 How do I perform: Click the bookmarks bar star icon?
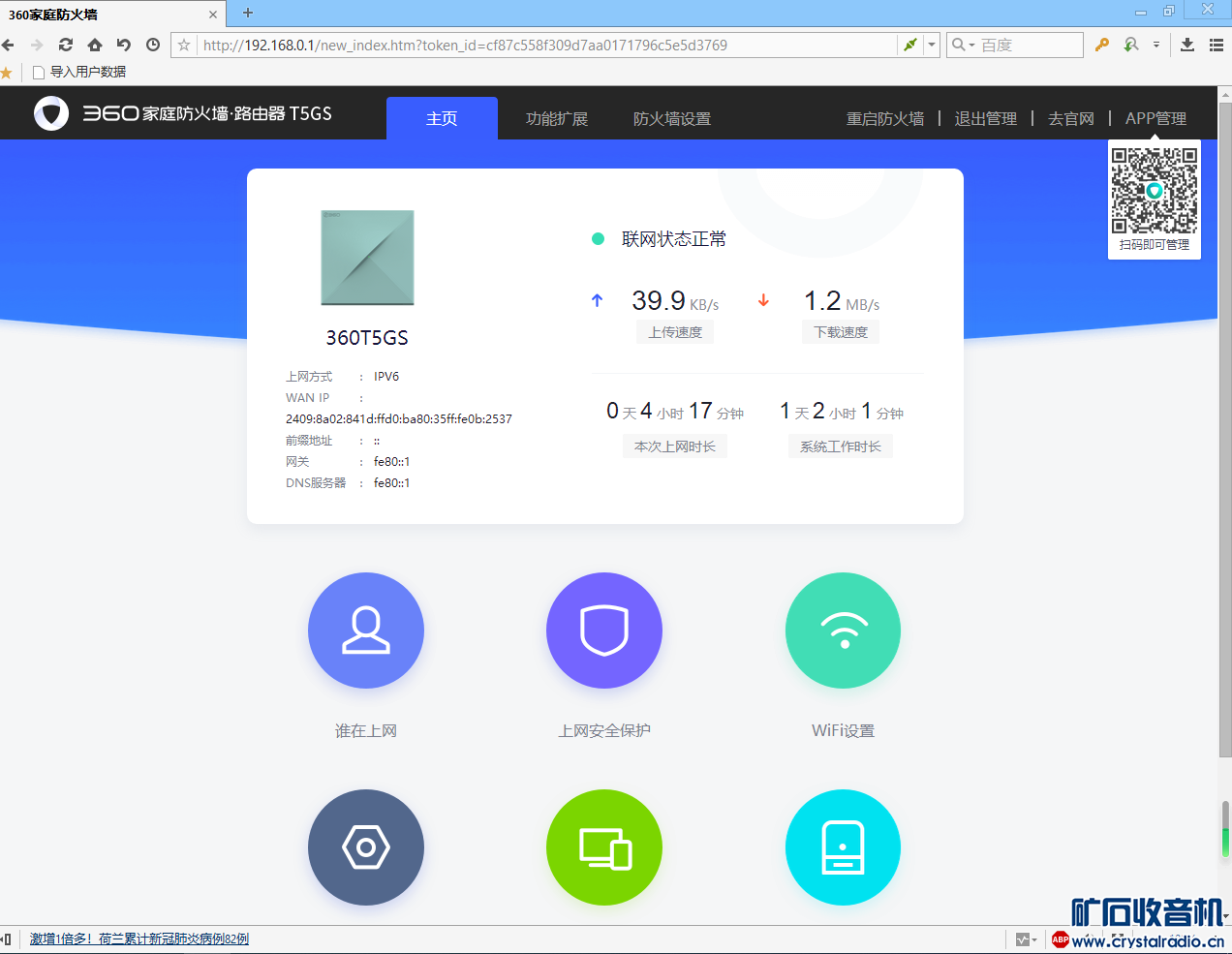click(7, 72)
